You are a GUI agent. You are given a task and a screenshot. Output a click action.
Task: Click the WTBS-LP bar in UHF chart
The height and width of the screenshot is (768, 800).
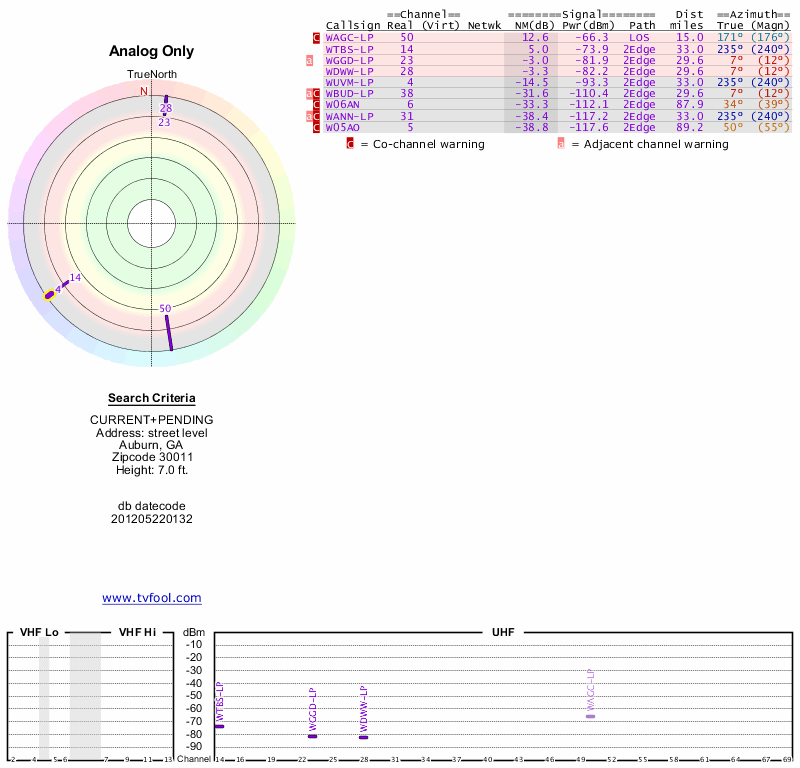tap(219, 726)
